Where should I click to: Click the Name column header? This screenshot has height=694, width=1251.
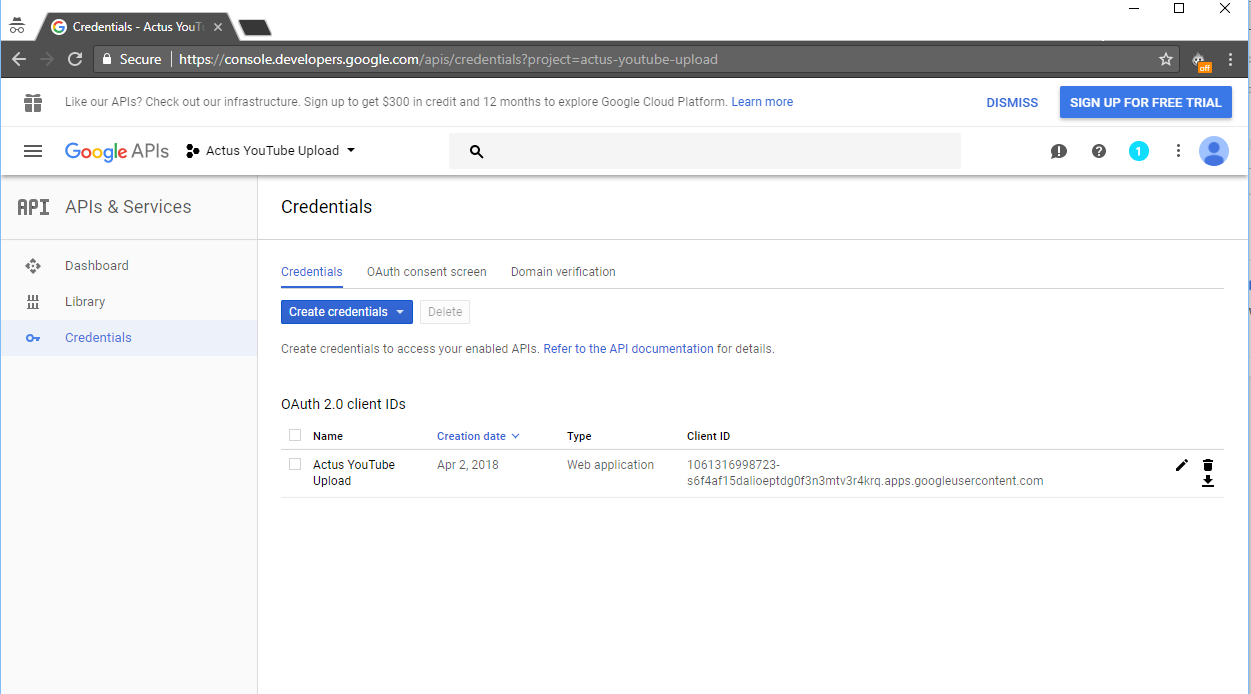pyautogui.click(x=328, y=436)
